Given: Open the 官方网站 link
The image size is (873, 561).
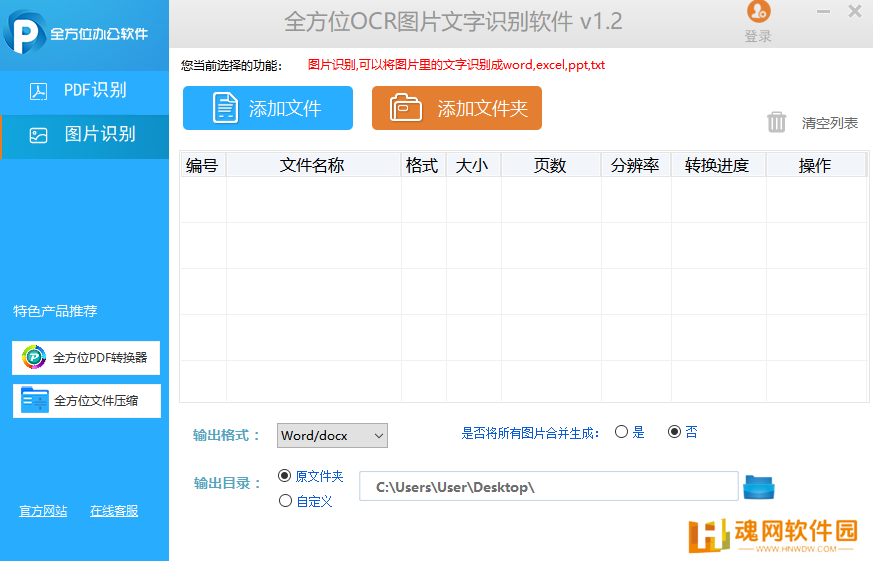Looking at the screenshot, I should coord(43,511).
